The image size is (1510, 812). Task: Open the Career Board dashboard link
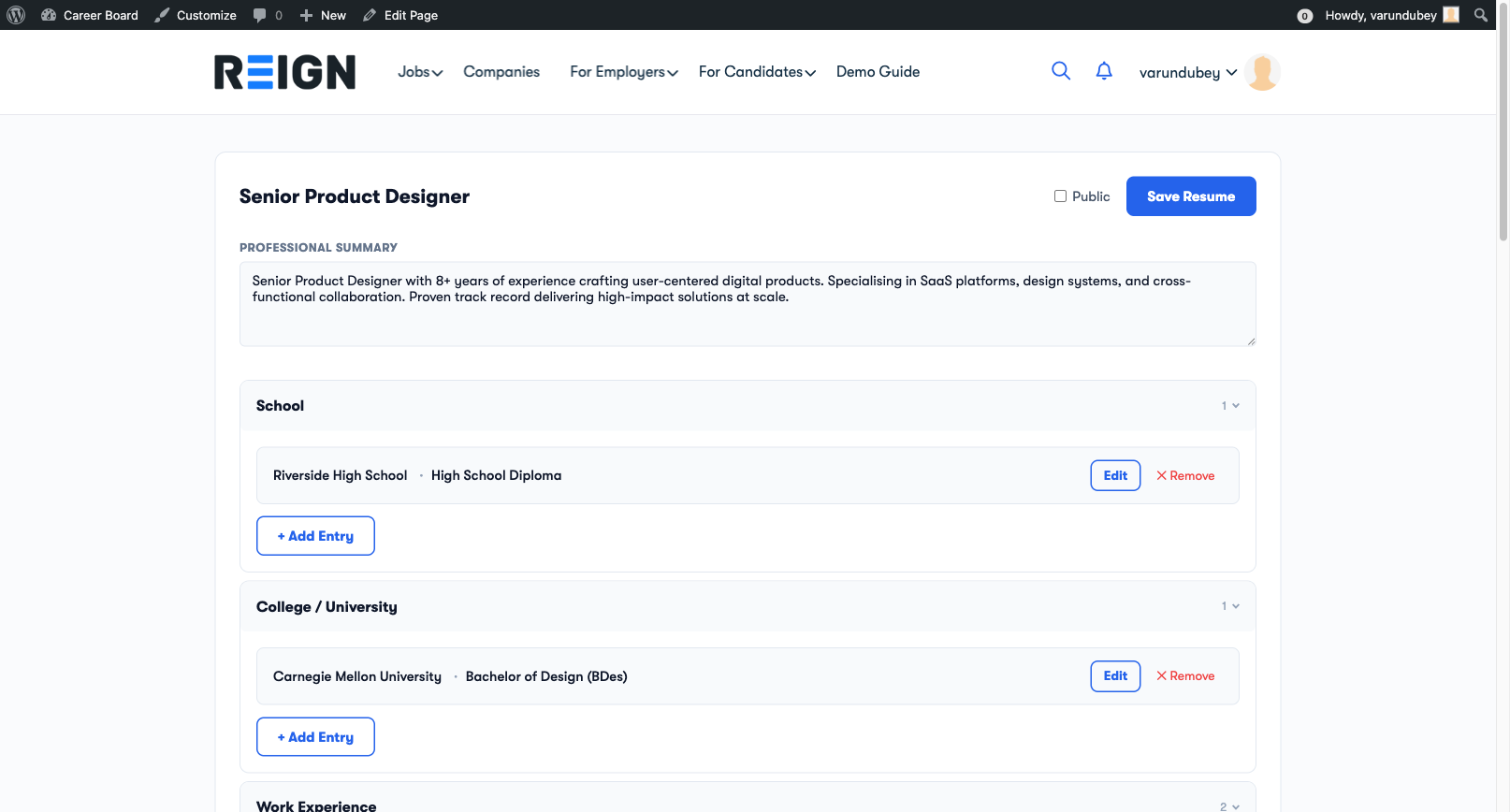[90, 15]
